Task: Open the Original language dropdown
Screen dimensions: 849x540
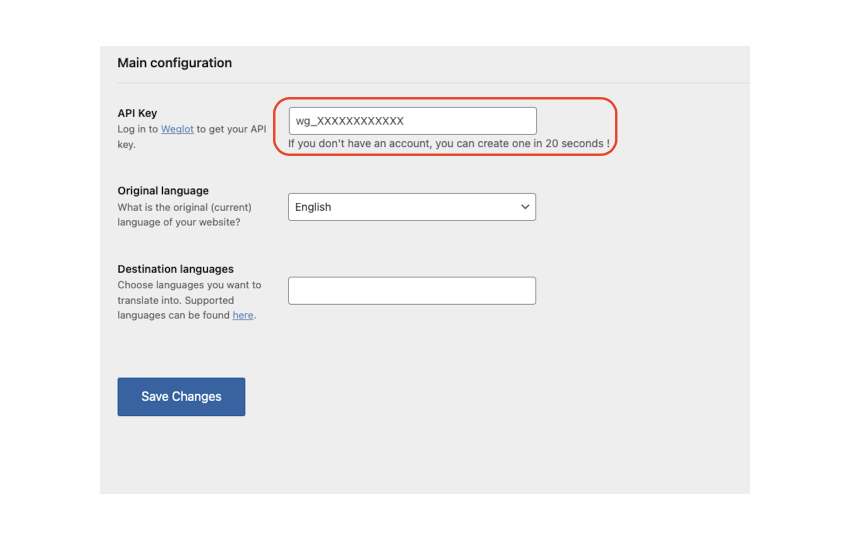Action: (412, 207)
